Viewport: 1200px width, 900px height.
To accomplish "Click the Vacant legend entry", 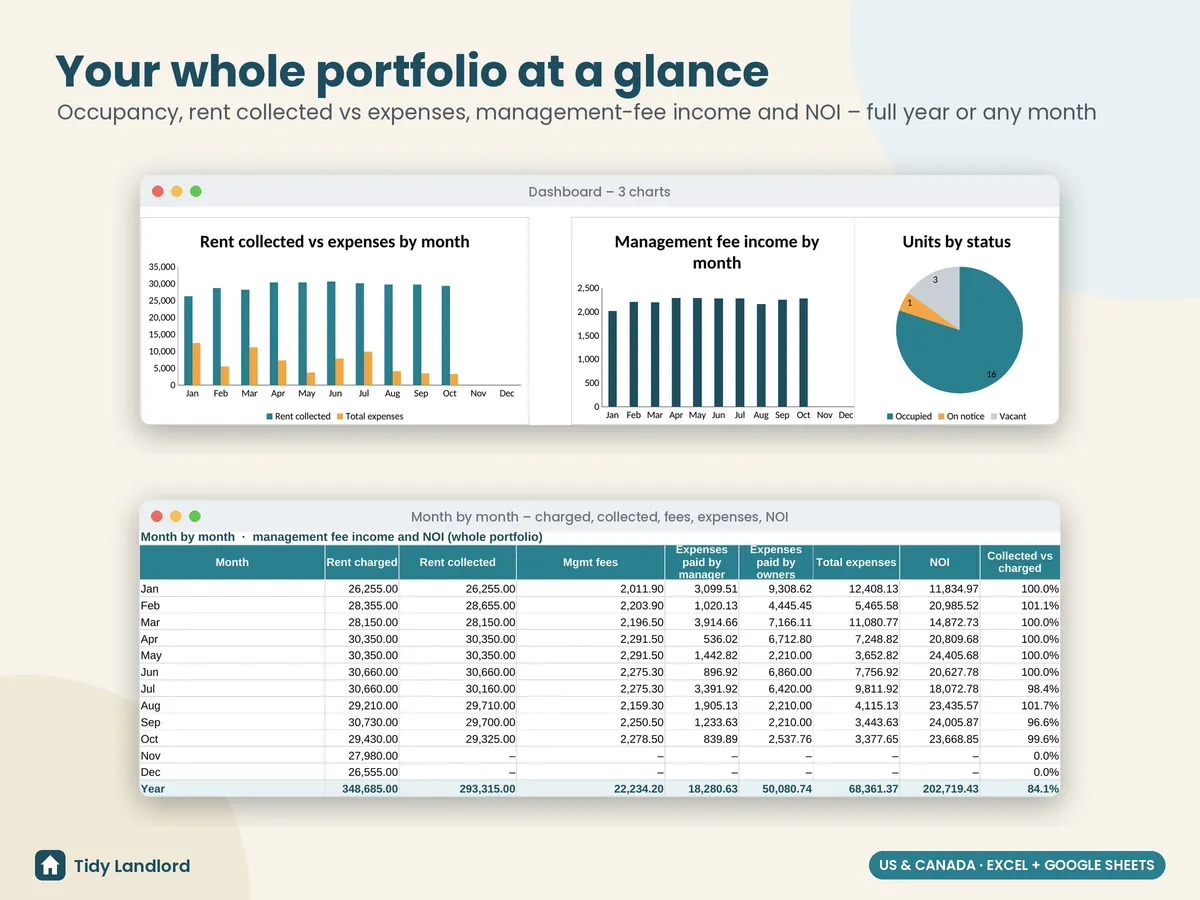I will (1008, 416).
